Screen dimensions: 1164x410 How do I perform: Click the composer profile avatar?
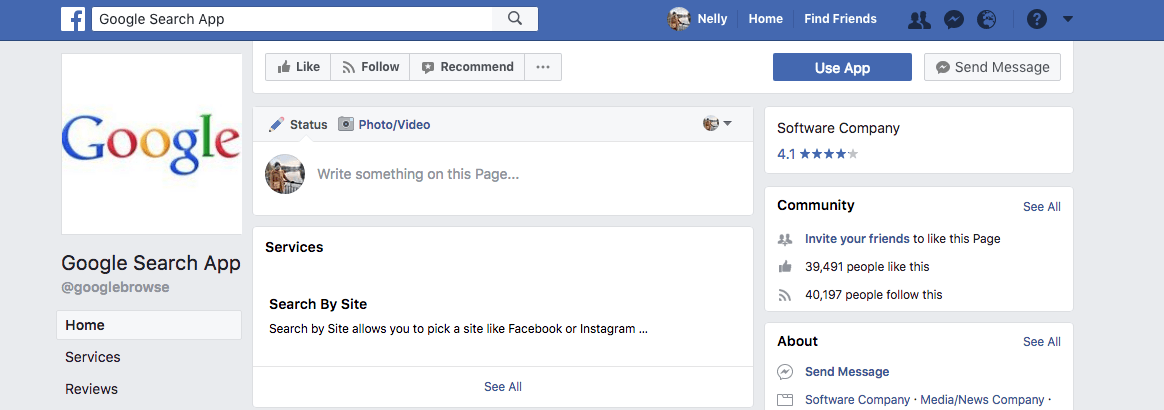(x=285, y=175)
